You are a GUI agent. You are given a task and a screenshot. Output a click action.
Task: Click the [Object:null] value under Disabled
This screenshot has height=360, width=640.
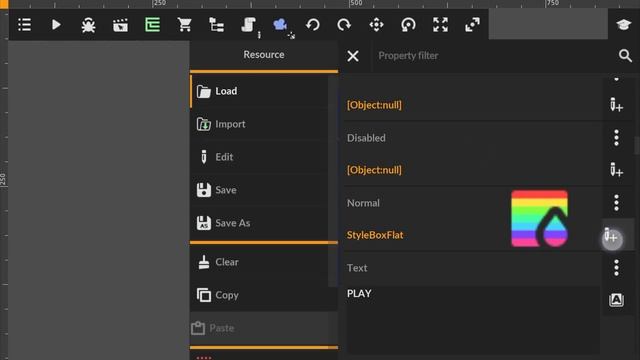(x=374, y=170)
